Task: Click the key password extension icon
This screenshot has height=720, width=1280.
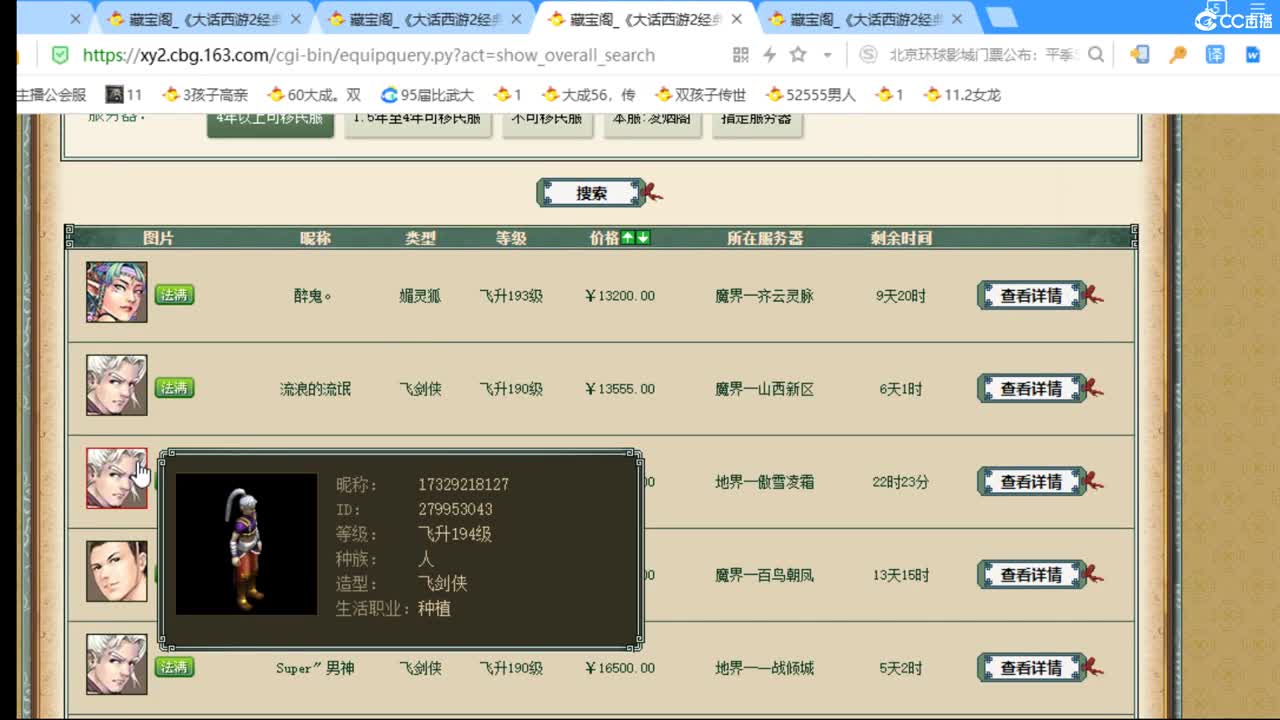Action: tap(1178, 55)
